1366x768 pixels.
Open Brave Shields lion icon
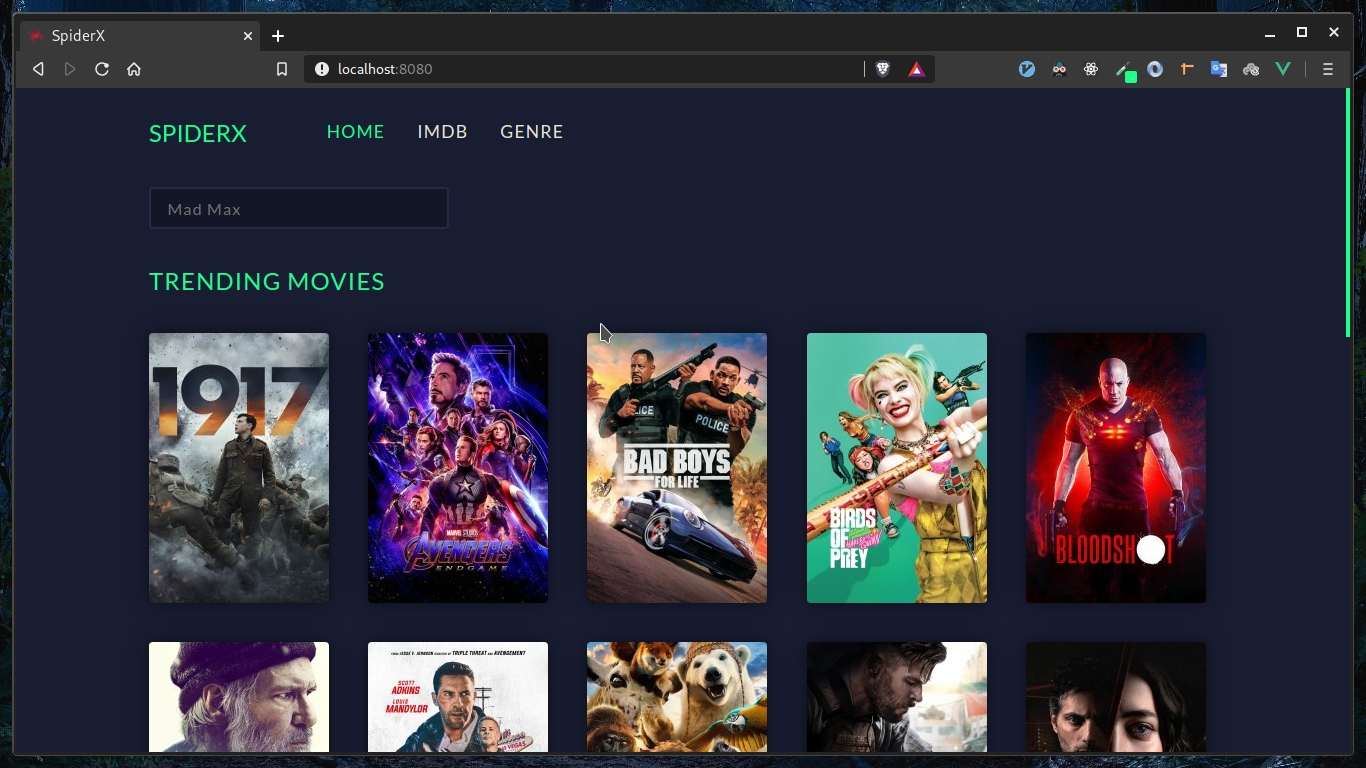point(883,69)
